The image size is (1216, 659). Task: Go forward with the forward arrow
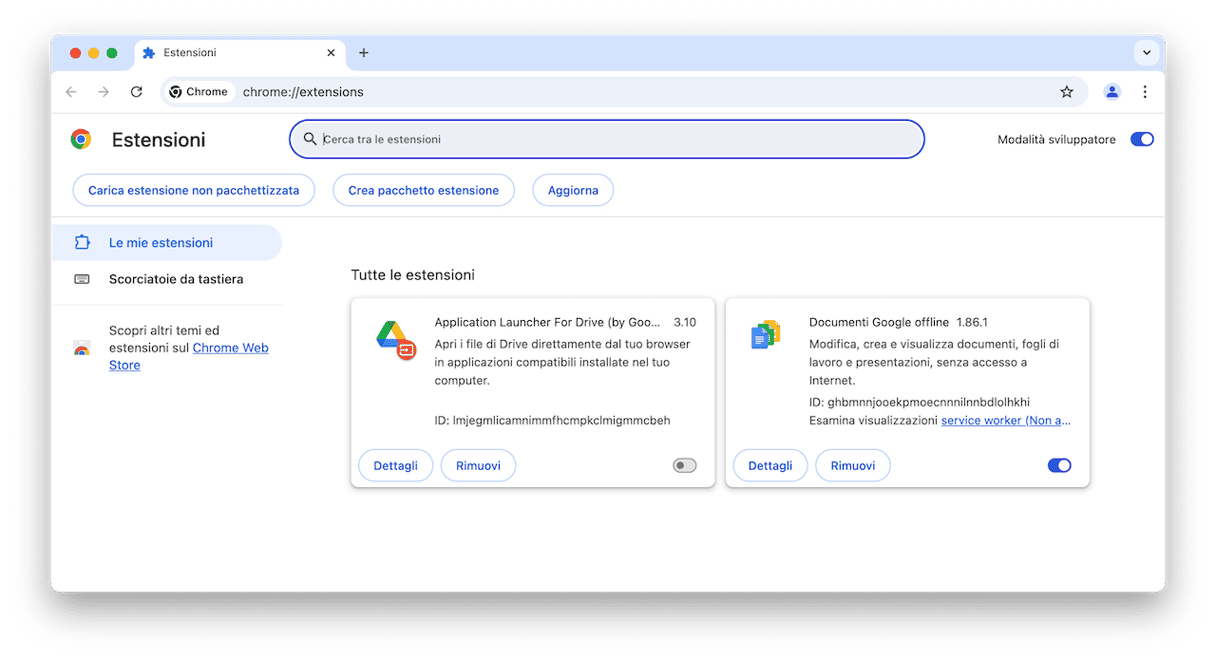(103, 92)
